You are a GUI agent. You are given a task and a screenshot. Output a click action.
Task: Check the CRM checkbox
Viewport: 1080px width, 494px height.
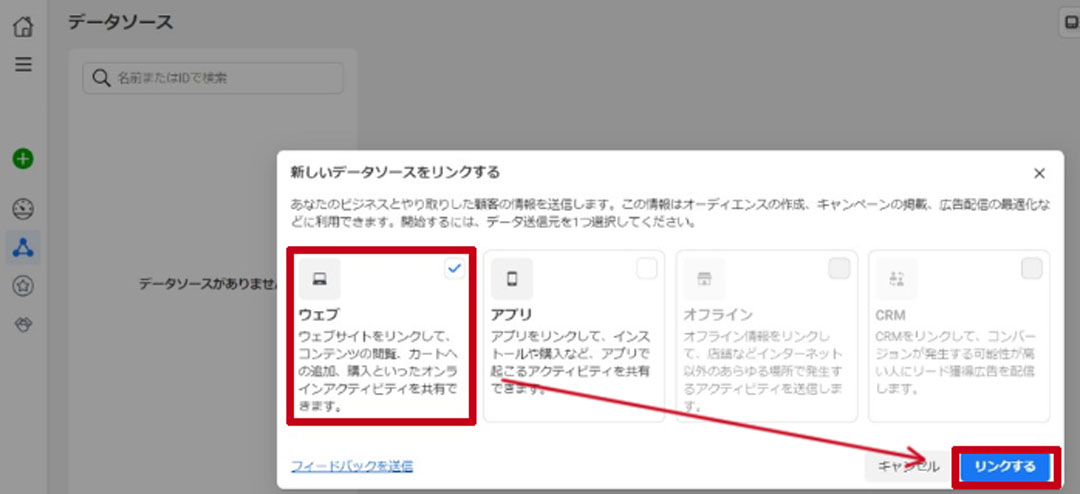click(x=1031, y=268)
